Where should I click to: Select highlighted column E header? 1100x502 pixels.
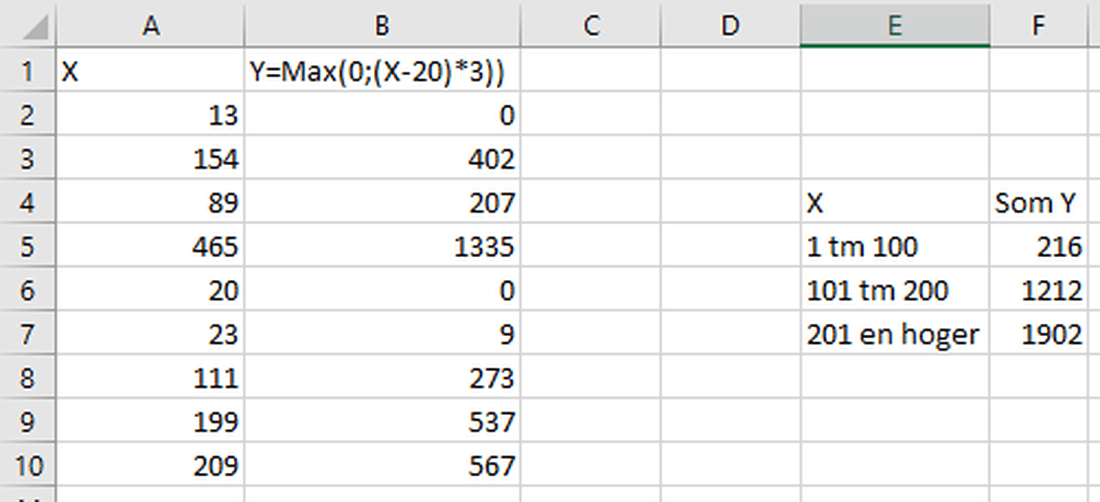(894, 26)
